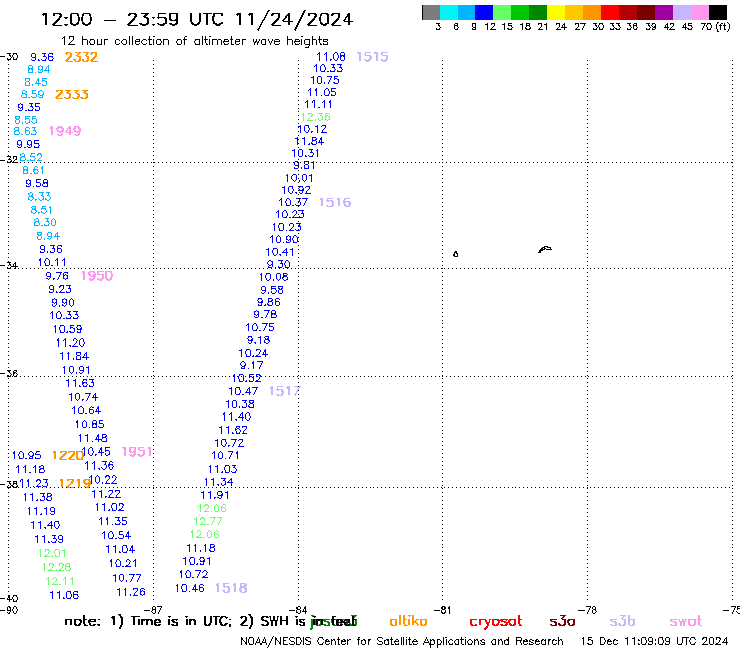Image resolution: width=740 pixels, height=650 pixels.
Task: Click the light blue value 8.45
Action: [36, 82]
